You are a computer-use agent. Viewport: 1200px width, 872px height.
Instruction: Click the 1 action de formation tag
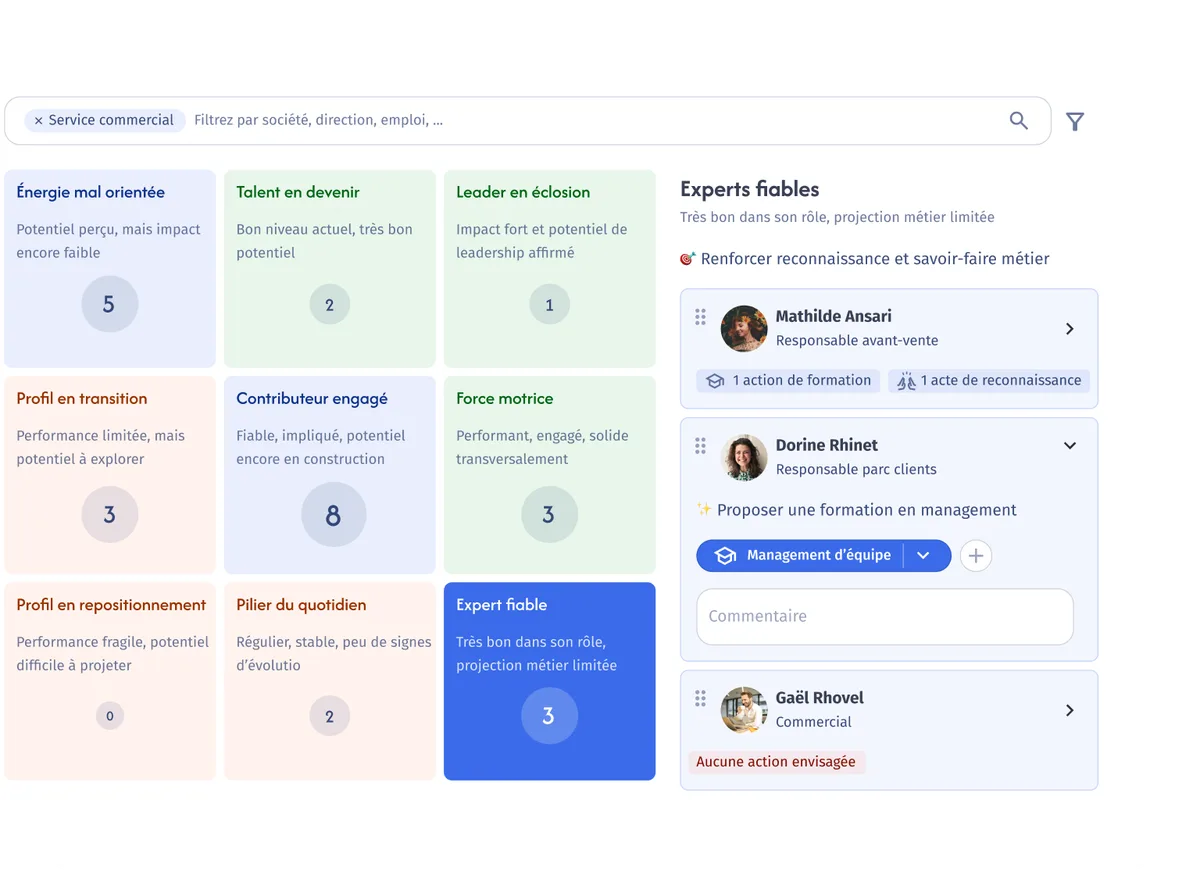pyautogui.click(x=788, y=381)
